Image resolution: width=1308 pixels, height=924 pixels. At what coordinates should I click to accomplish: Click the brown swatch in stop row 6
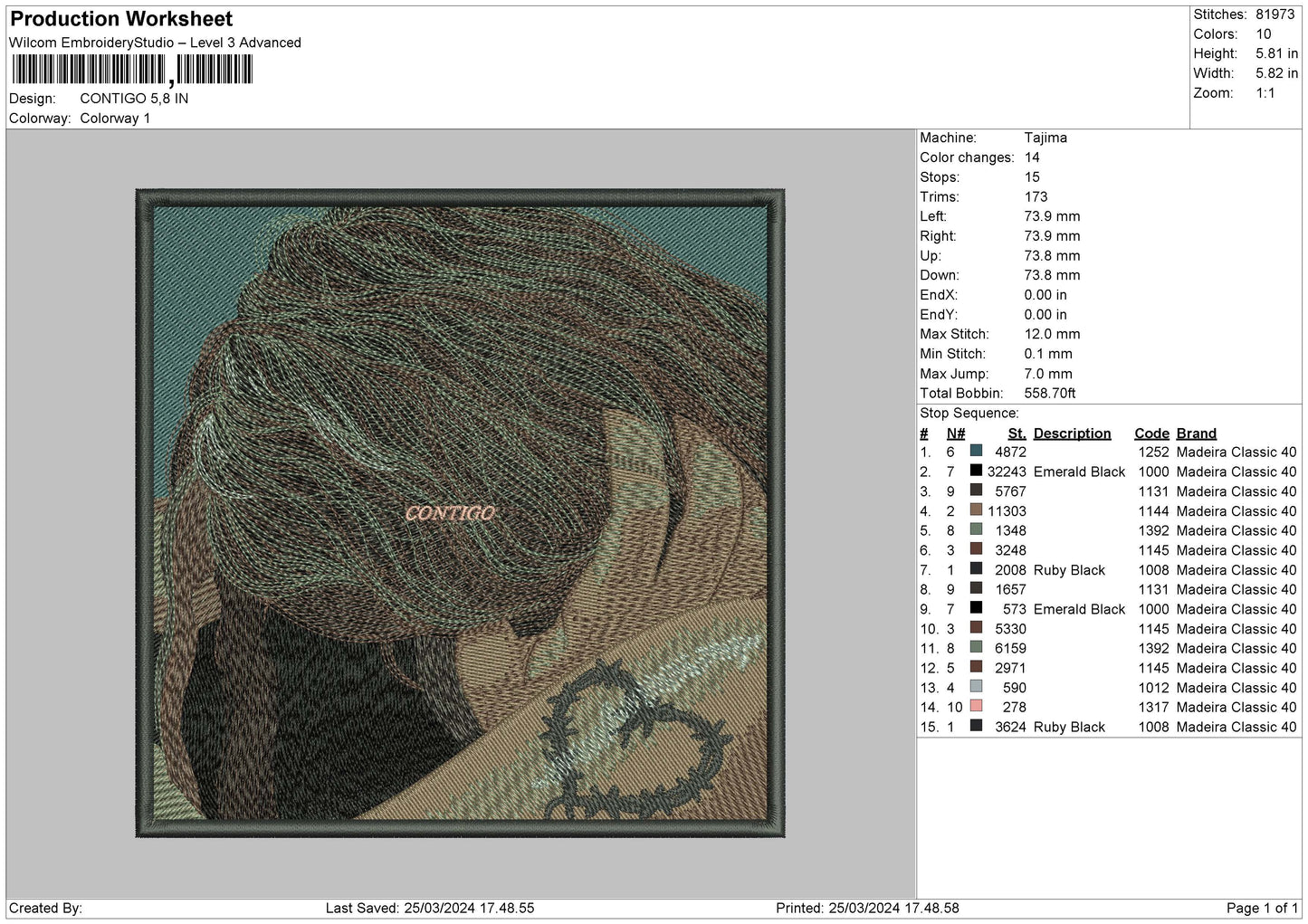point(976,550)
